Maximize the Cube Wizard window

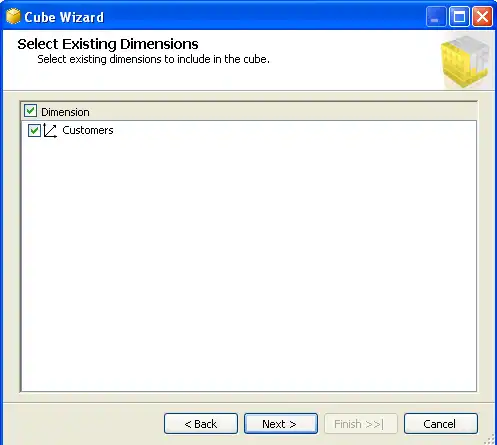459,16
